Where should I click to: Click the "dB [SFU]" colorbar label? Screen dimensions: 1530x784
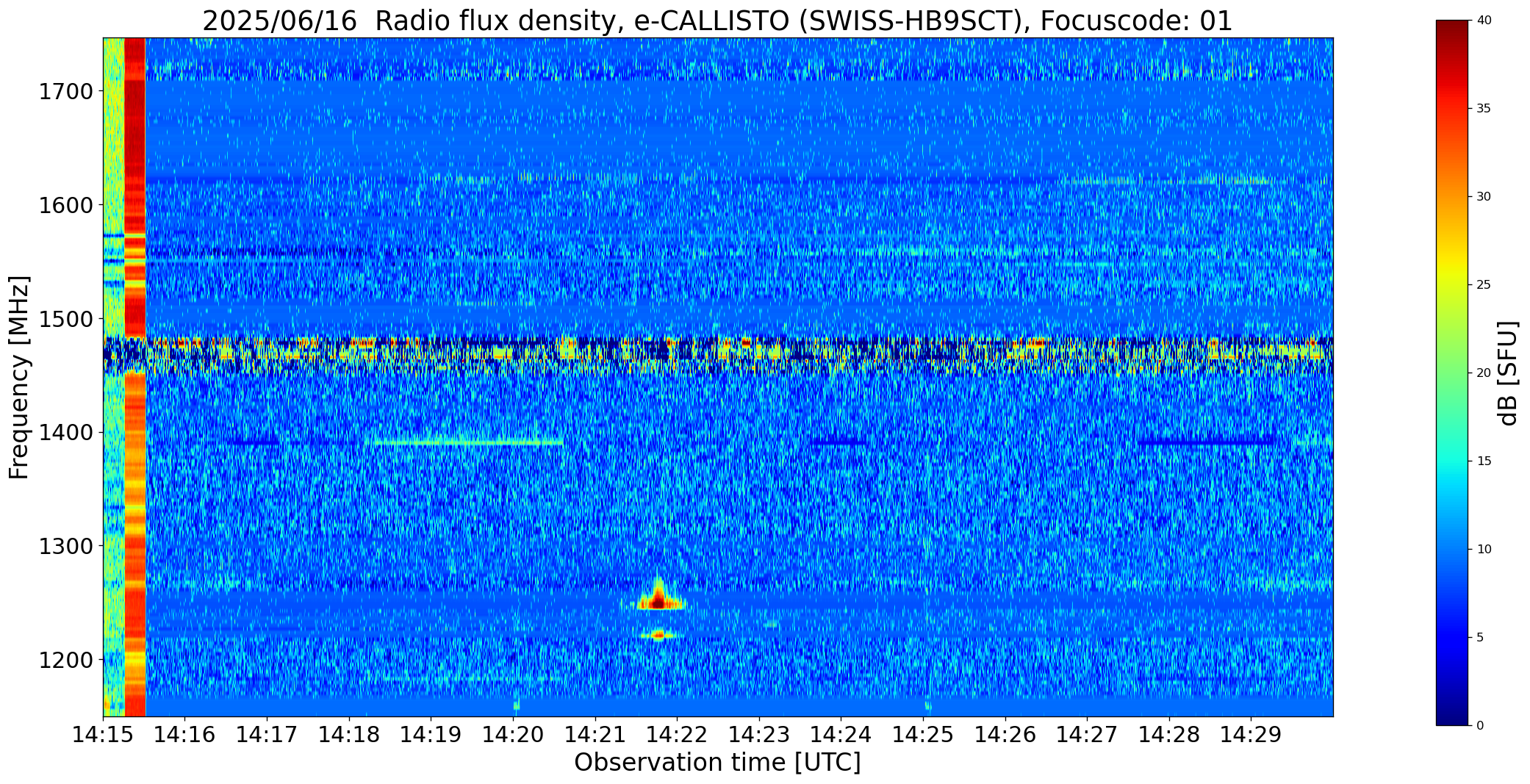coord(1508,373)
